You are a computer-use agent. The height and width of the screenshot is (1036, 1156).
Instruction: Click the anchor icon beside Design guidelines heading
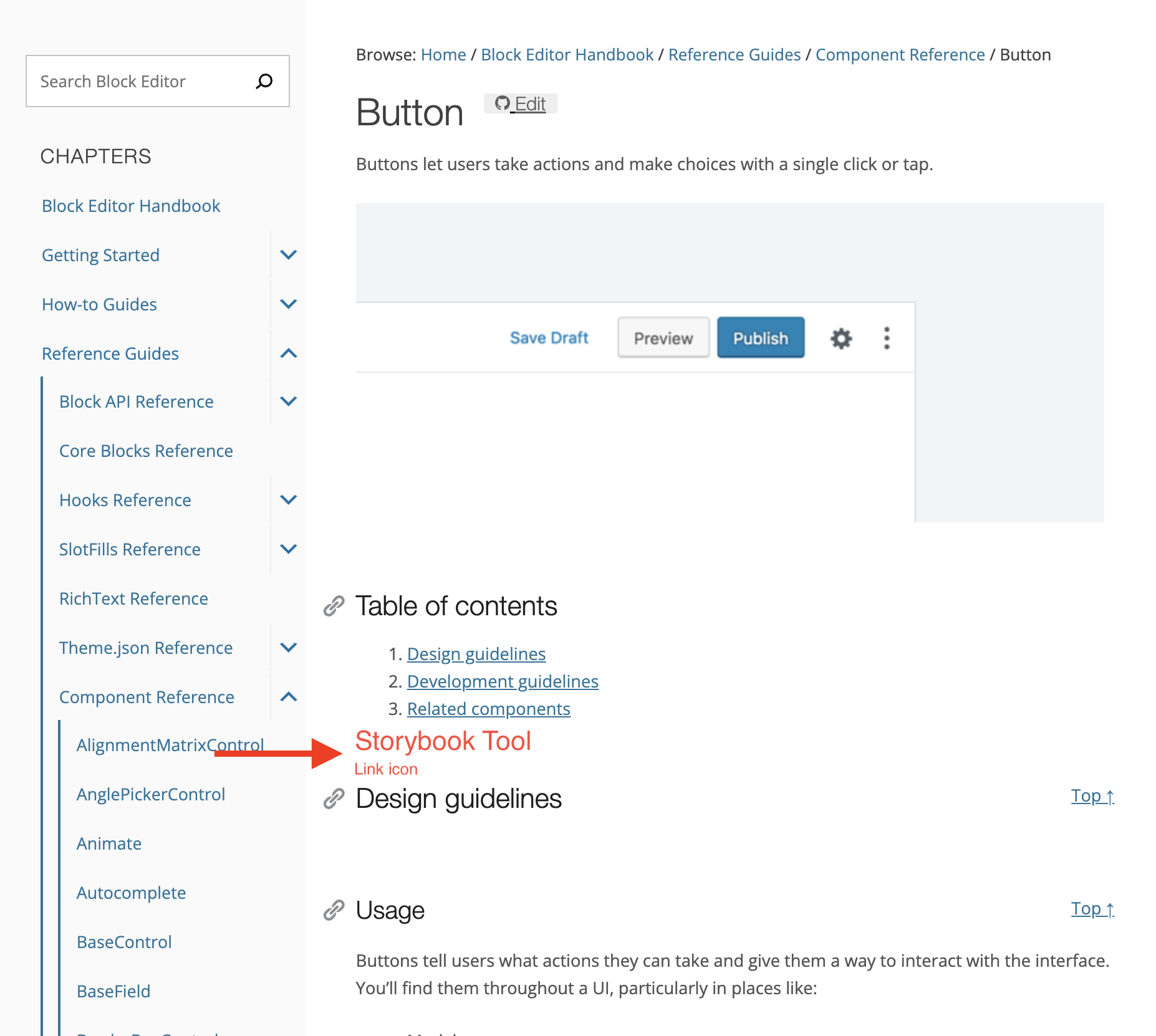pos(334,798)
